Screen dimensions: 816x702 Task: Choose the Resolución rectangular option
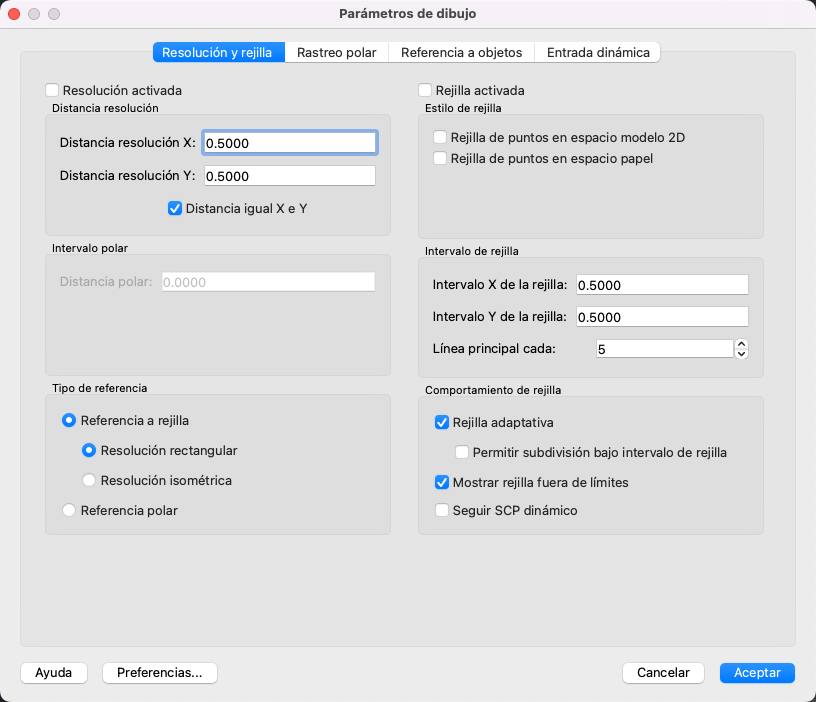[x=90, y=450]
